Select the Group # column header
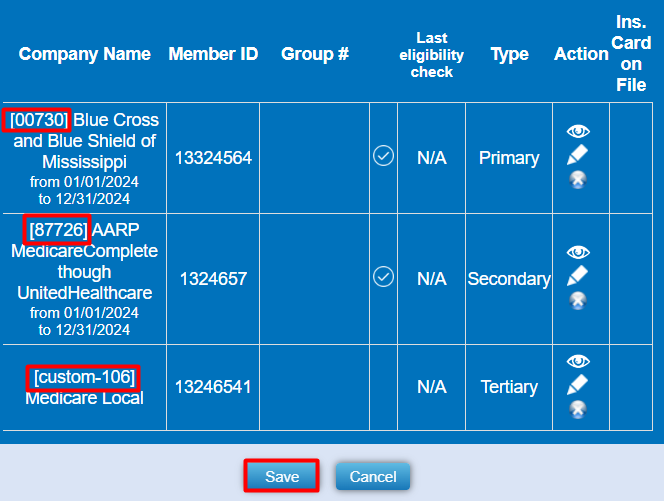 [x=315, y=54]
